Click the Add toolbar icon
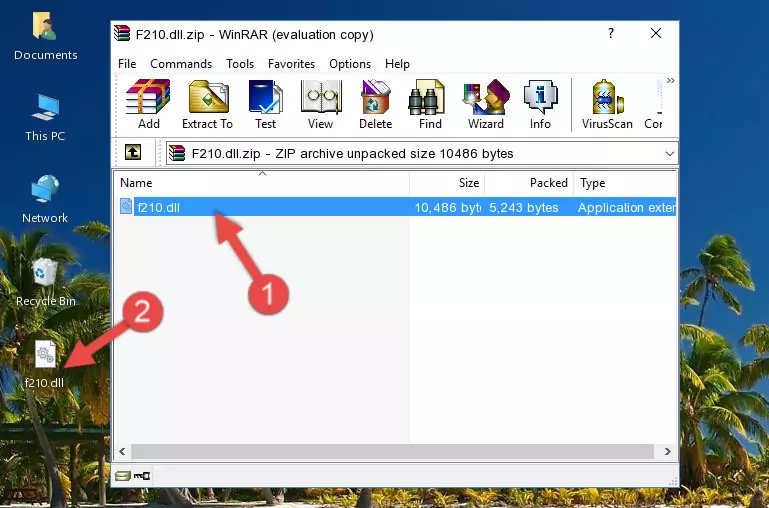Image resolution: width=769 pixels, height=508 pixels. 148,104
